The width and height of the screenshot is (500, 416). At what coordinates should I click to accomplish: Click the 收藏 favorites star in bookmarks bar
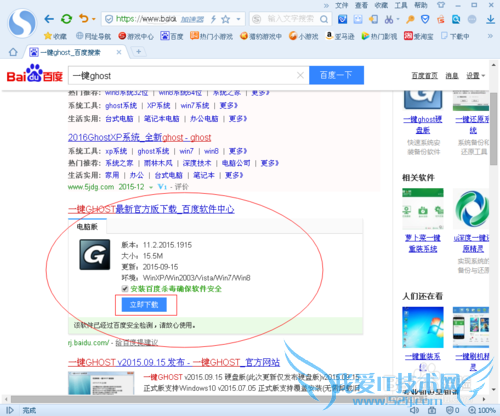point(55,36)
